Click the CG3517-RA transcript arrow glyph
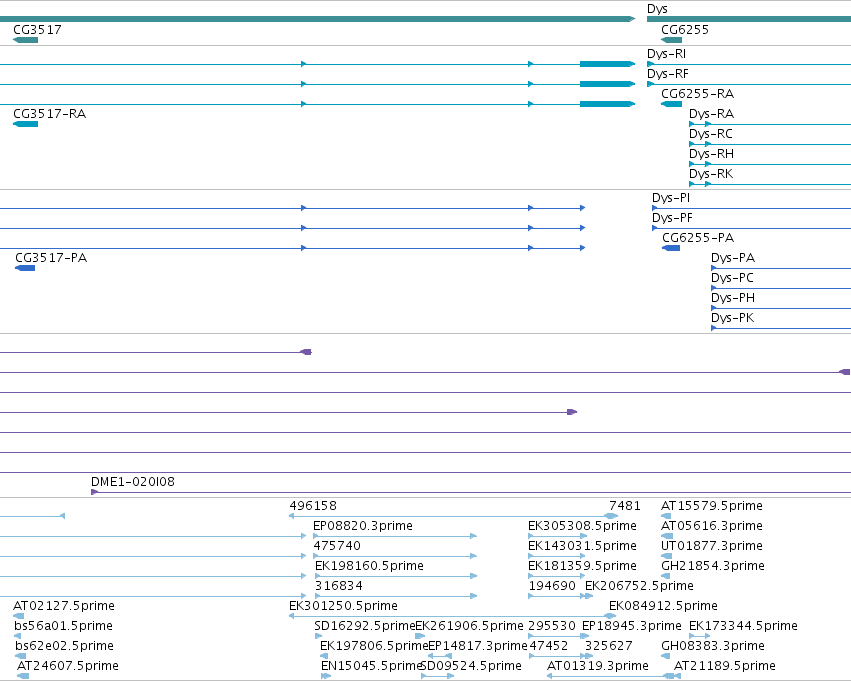Viewport: 851px width, 681px height. tap(26, 124)
